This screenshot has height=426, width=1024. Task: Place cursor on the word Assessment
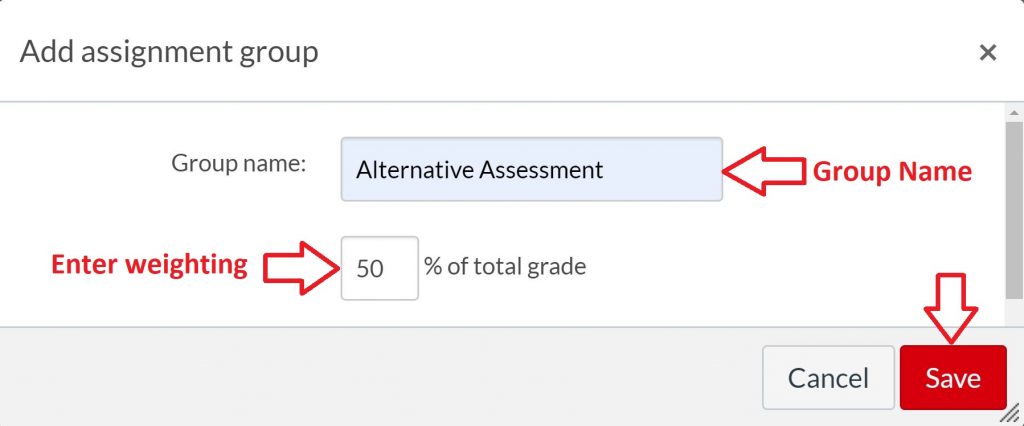coord(541,170)
